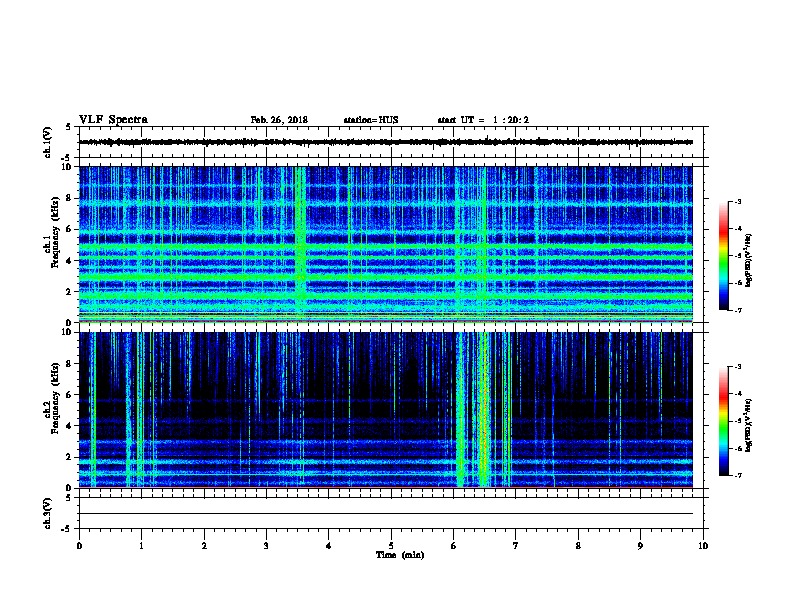Click the ch.2 color scale log(PSD) unit label
Image resolution: width=792 pixels, height=612 pixels.
(x=749, y=426)
